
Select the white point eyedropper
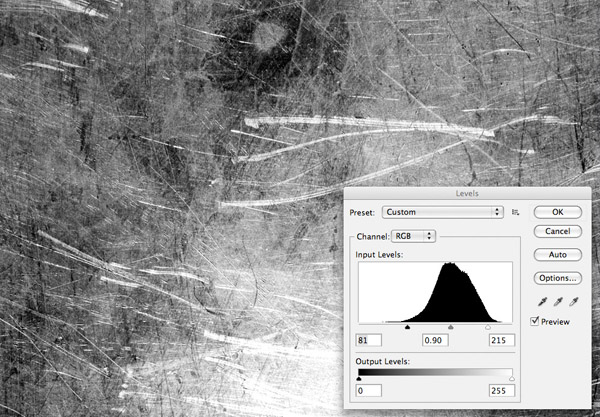click(573, 302)
